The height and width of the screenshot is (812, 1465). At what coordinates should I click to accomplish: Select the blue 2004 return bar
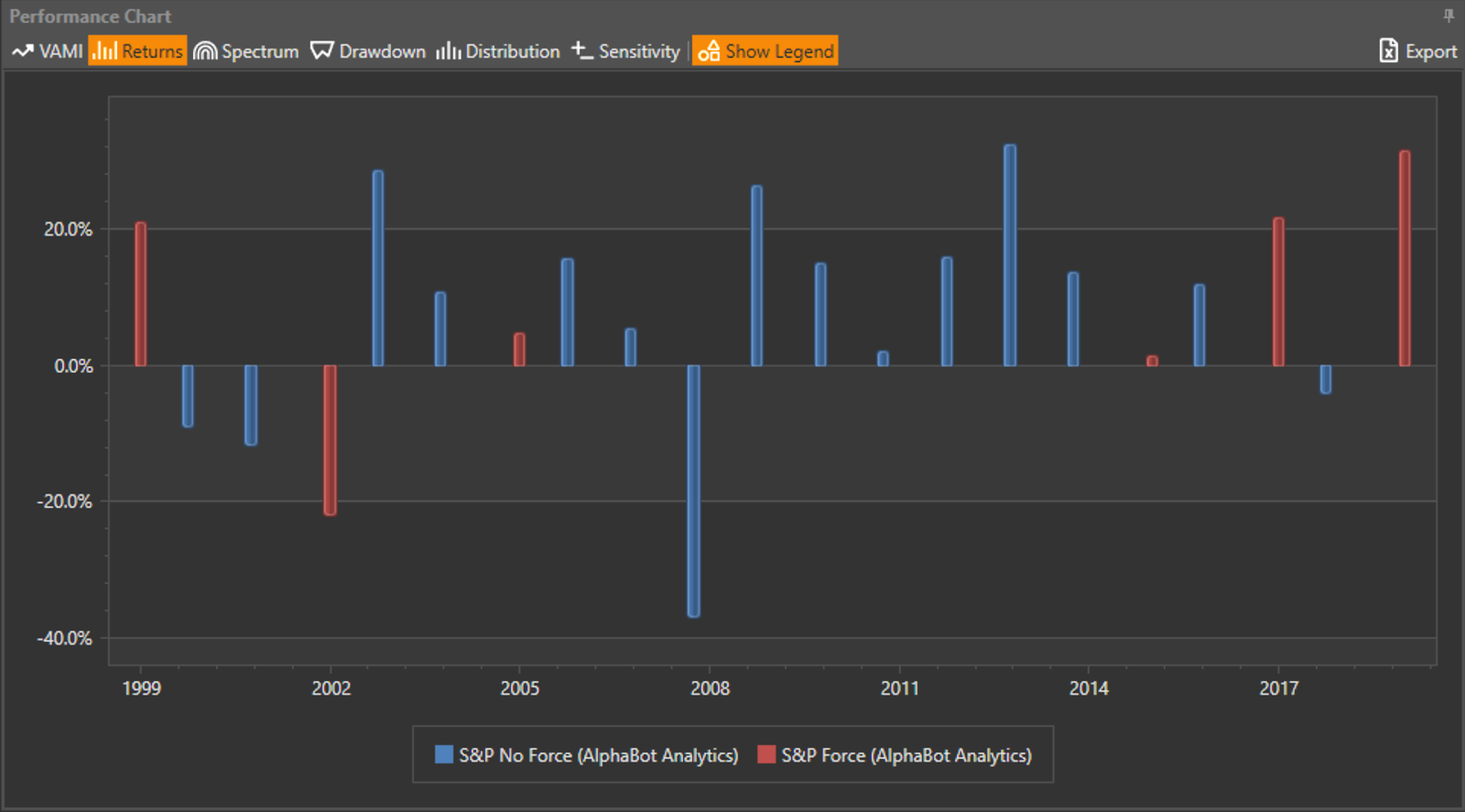pos(440,329)
